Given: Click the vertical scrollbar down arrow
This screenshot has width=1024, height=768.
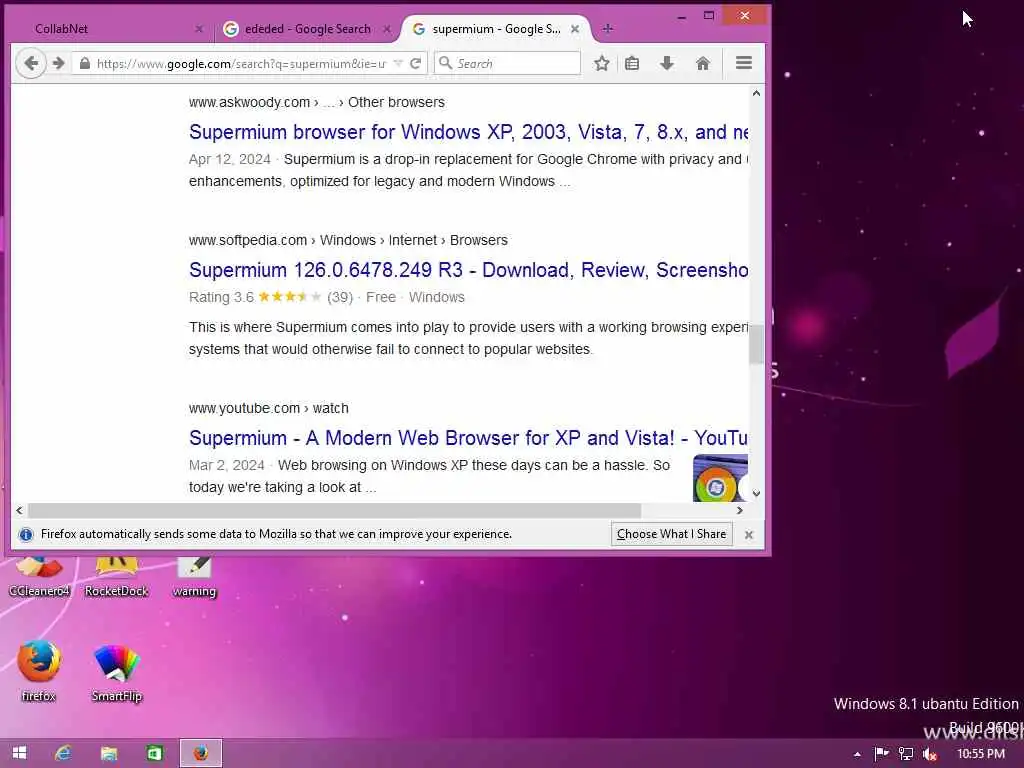Looking at the screenshot, I should (x=756, y=494).
